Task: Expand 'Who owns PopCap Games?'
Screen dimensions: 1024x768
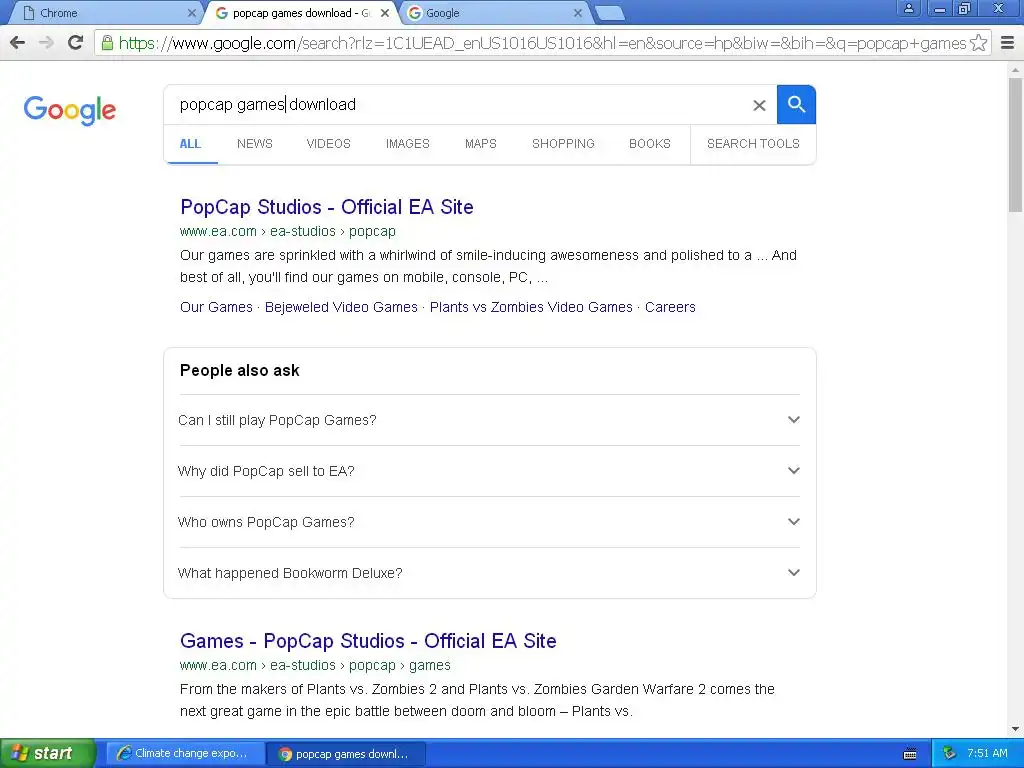Action: [489, 522]
